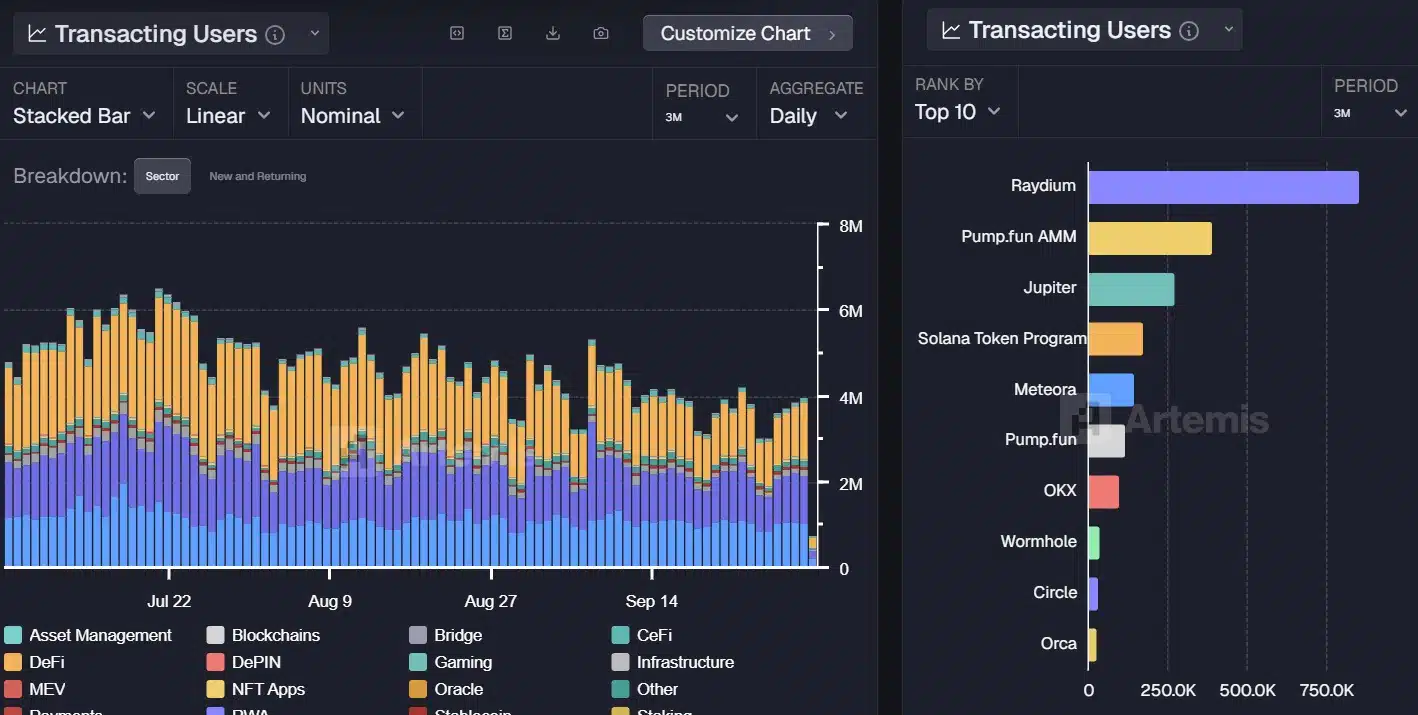Click the Orca label

[1059, 644]
